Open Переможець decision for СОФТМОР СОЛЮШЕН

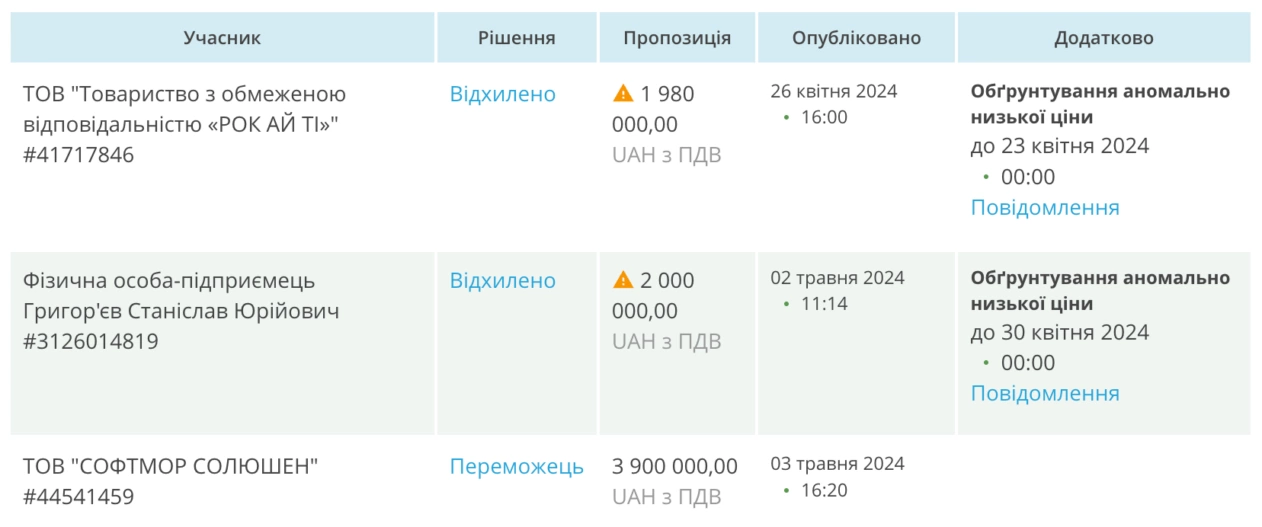tap(517, 466)
